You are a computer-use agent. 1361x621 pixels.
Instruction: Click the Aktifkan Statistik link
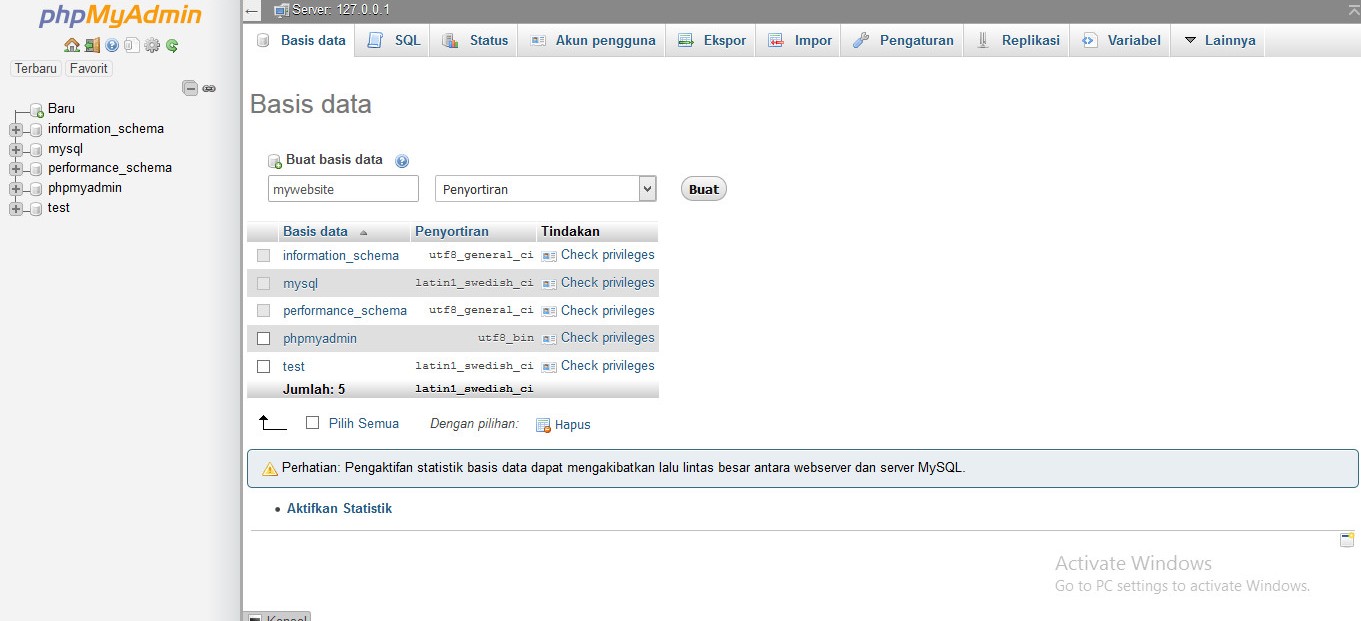coord(339,509)
